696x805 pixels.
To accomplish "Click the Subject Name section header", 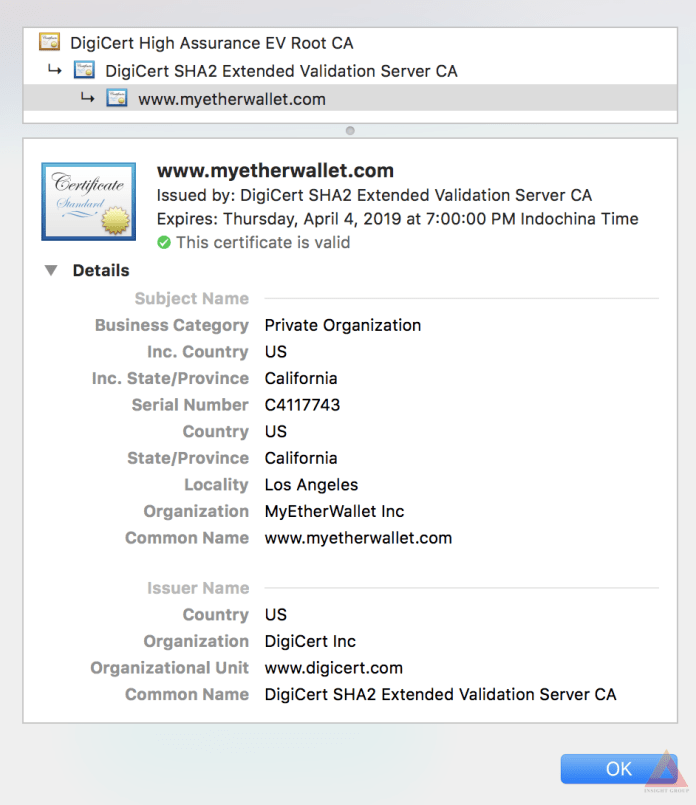I will click(191, 298).
